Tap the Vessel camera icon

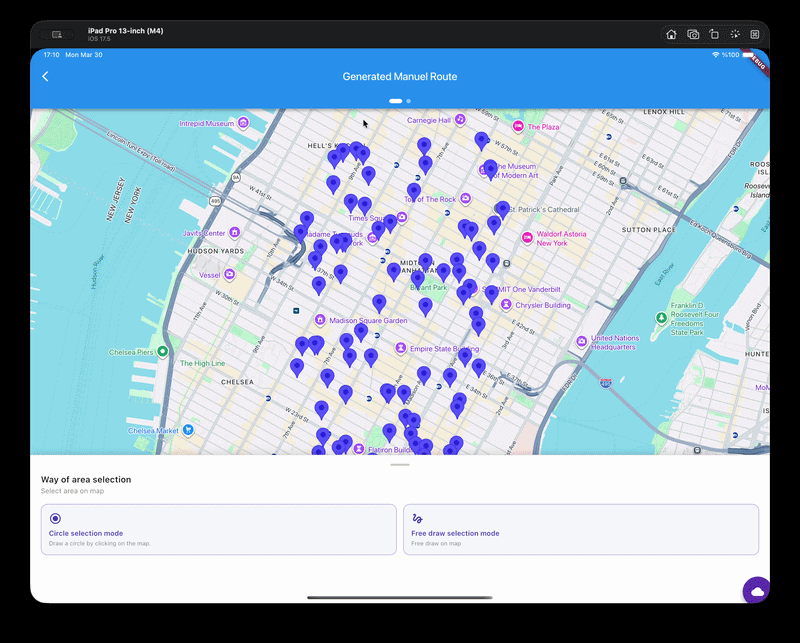point(230,275)
